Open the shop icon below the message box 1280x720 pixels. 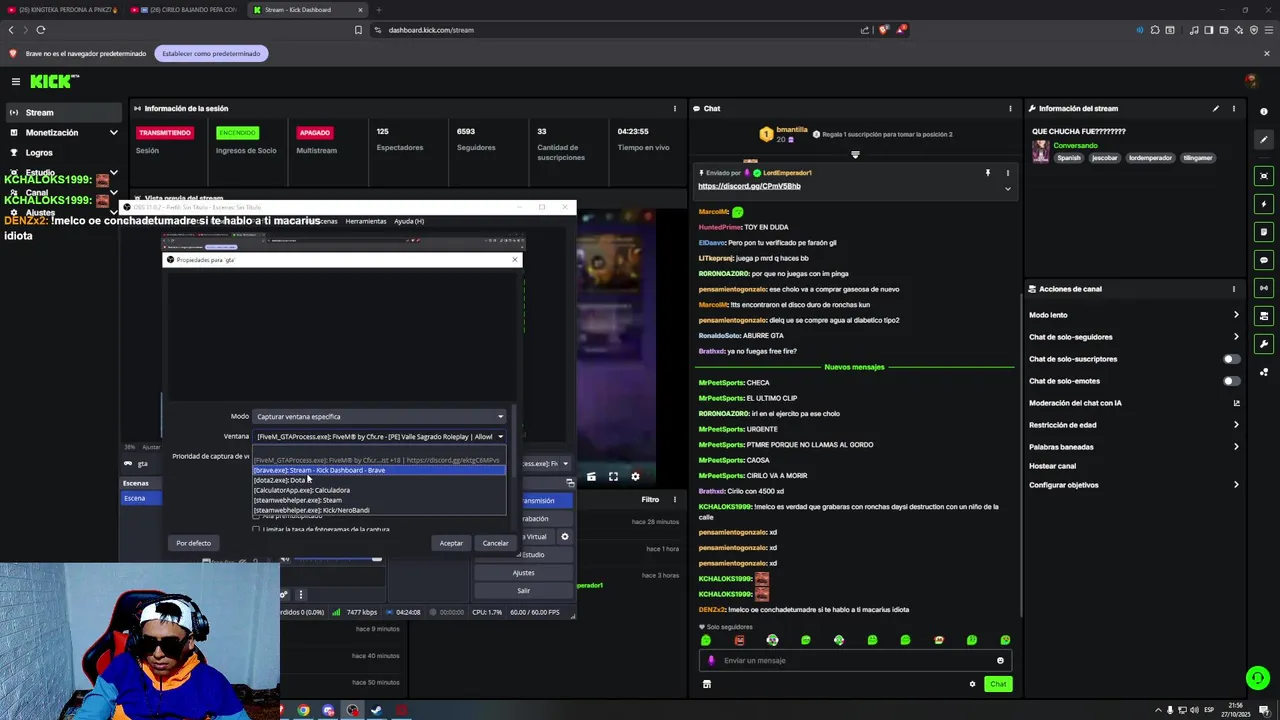click(x=707, y=684)
